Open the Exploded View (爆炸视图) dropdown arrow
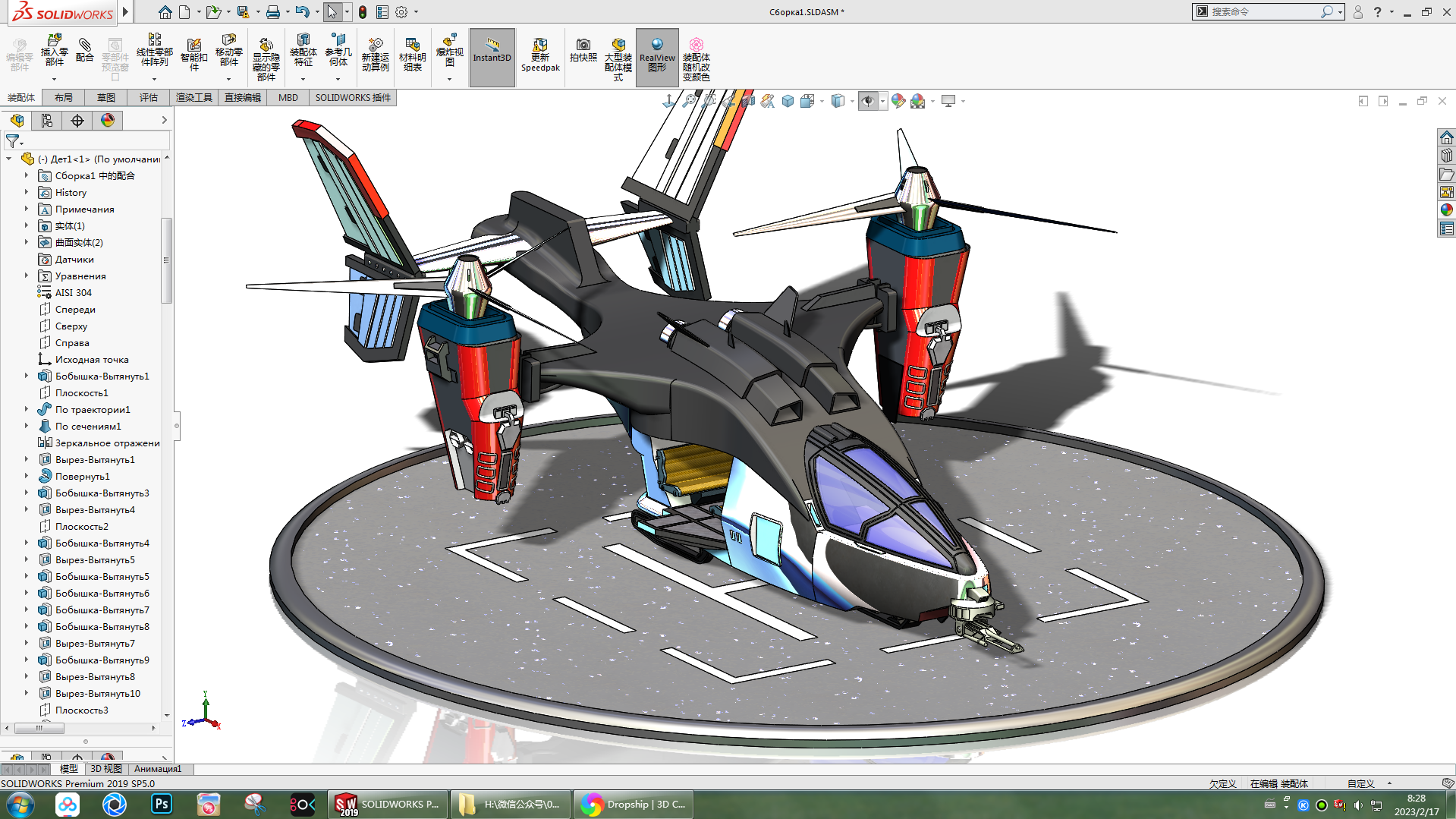 [449, 79]
